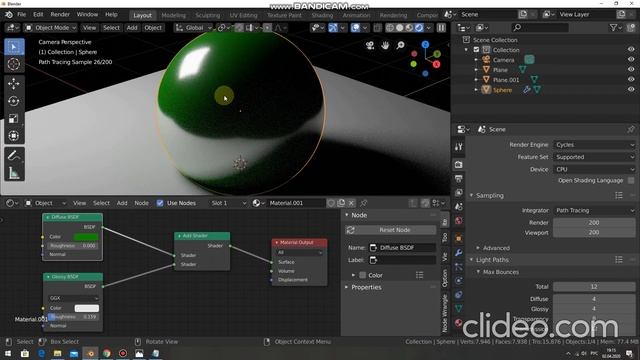This screenshot has height=360, width=640.
Task: Click the zoom view magnifier icon
Action: click(x=400, y=45)
